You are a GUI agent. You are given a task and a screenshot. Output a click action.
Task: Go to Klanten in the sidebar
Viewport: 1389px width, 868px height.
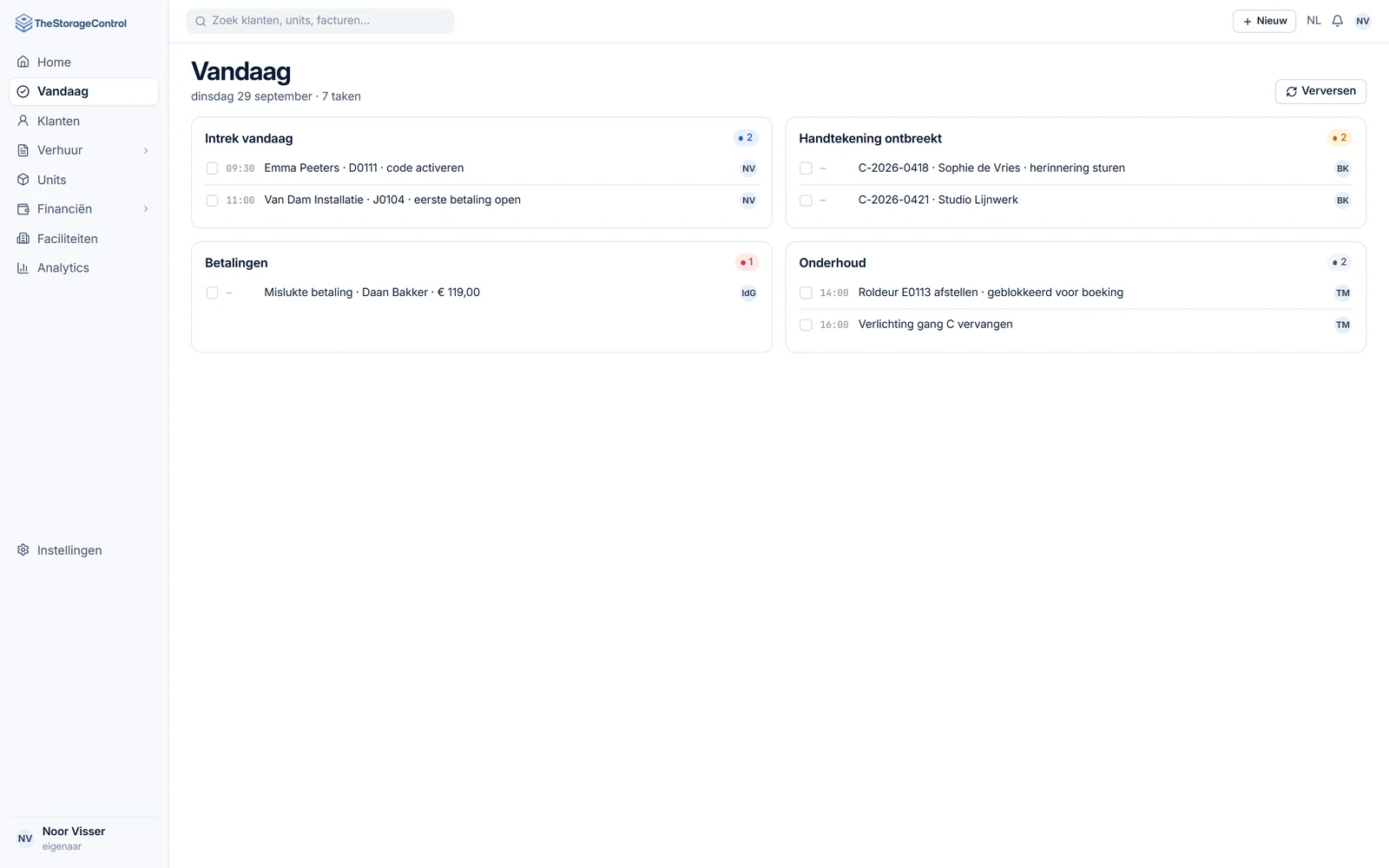point(84,122)
